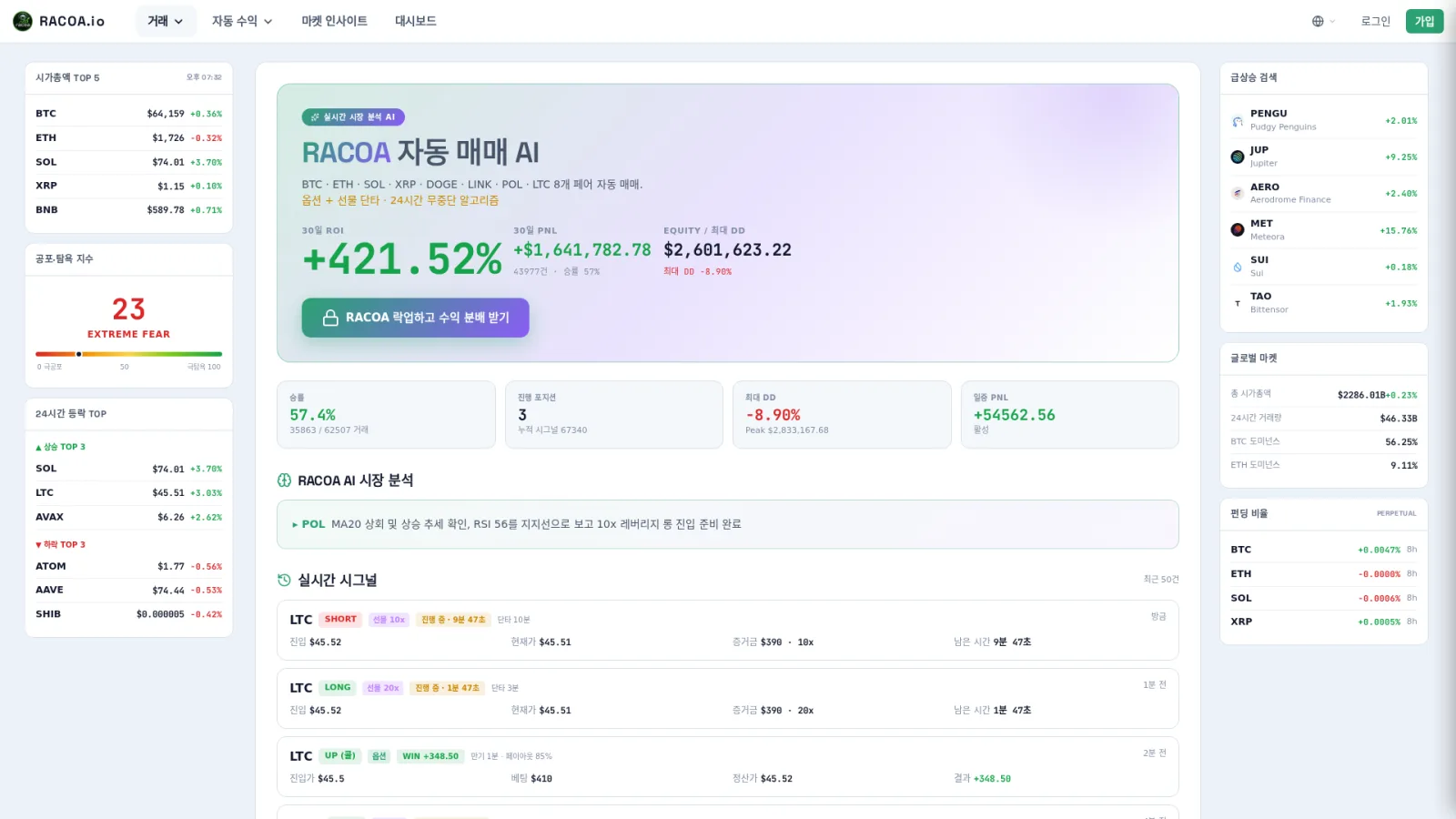
Task: Click the green 가입 button
Action: click(1424, 21)
